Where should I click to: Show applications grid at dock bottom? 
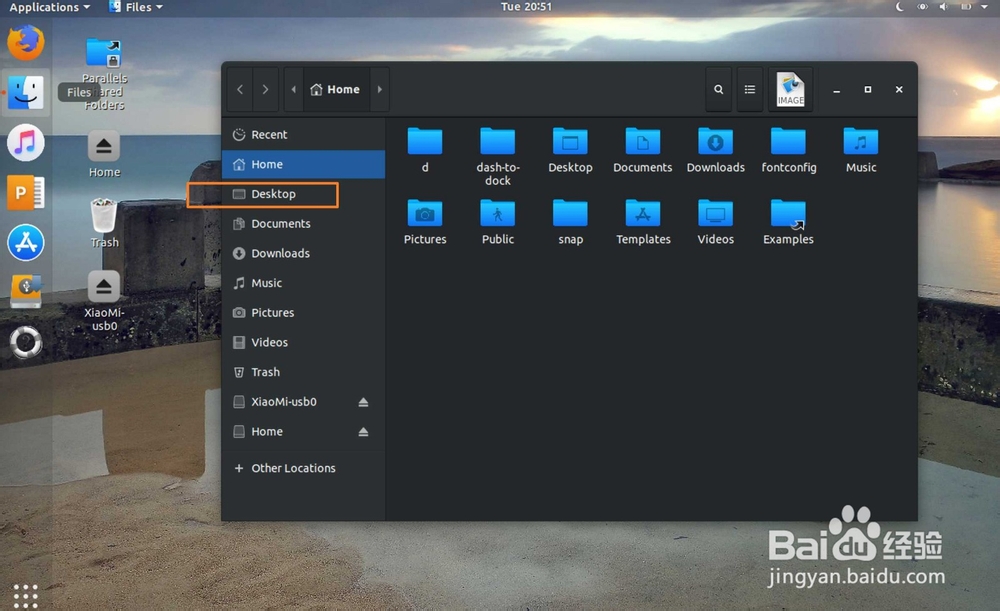click(x=26, y=596)
